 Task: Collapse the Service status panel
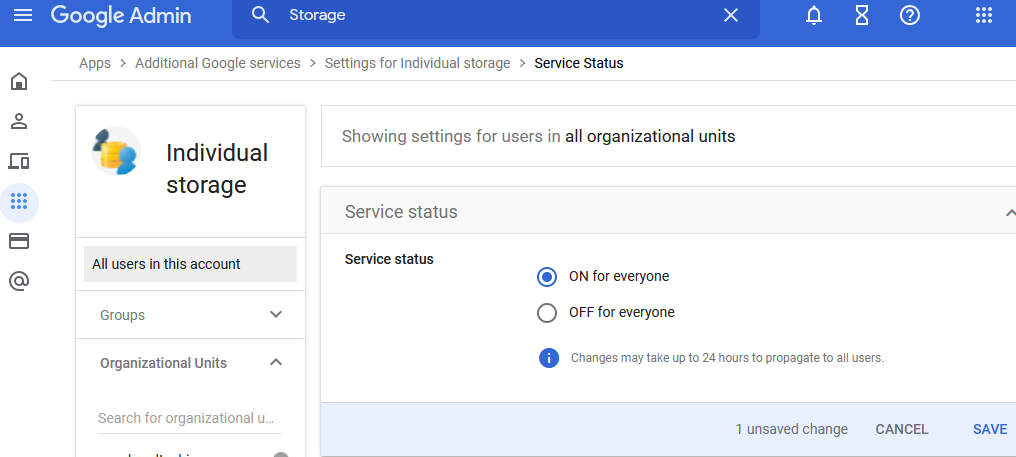(1010, 212)
